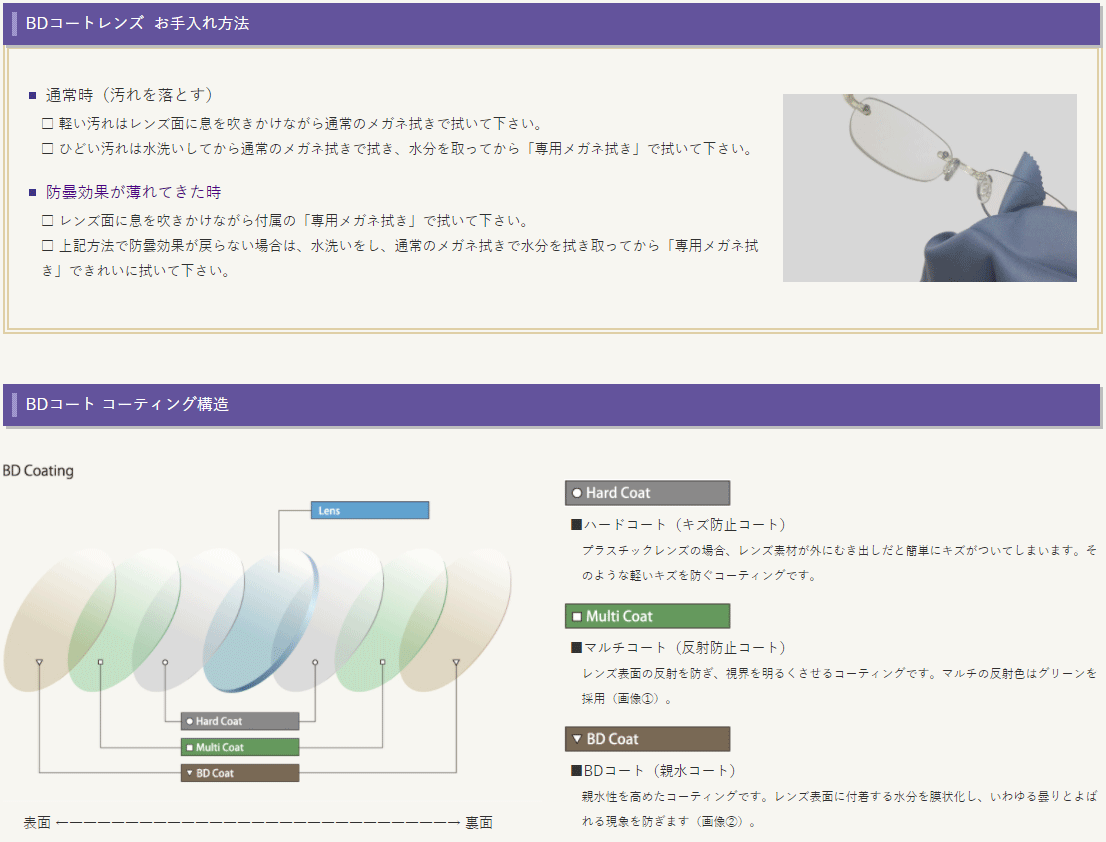
Task: Click the blue square bullet beside 防曇効果が薄れてきた時
Action: 32,192
